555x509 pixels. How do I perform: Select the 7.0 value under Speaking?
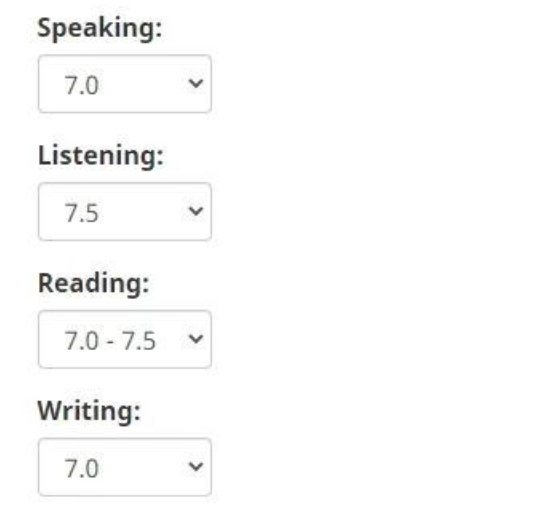pos(81,86)
